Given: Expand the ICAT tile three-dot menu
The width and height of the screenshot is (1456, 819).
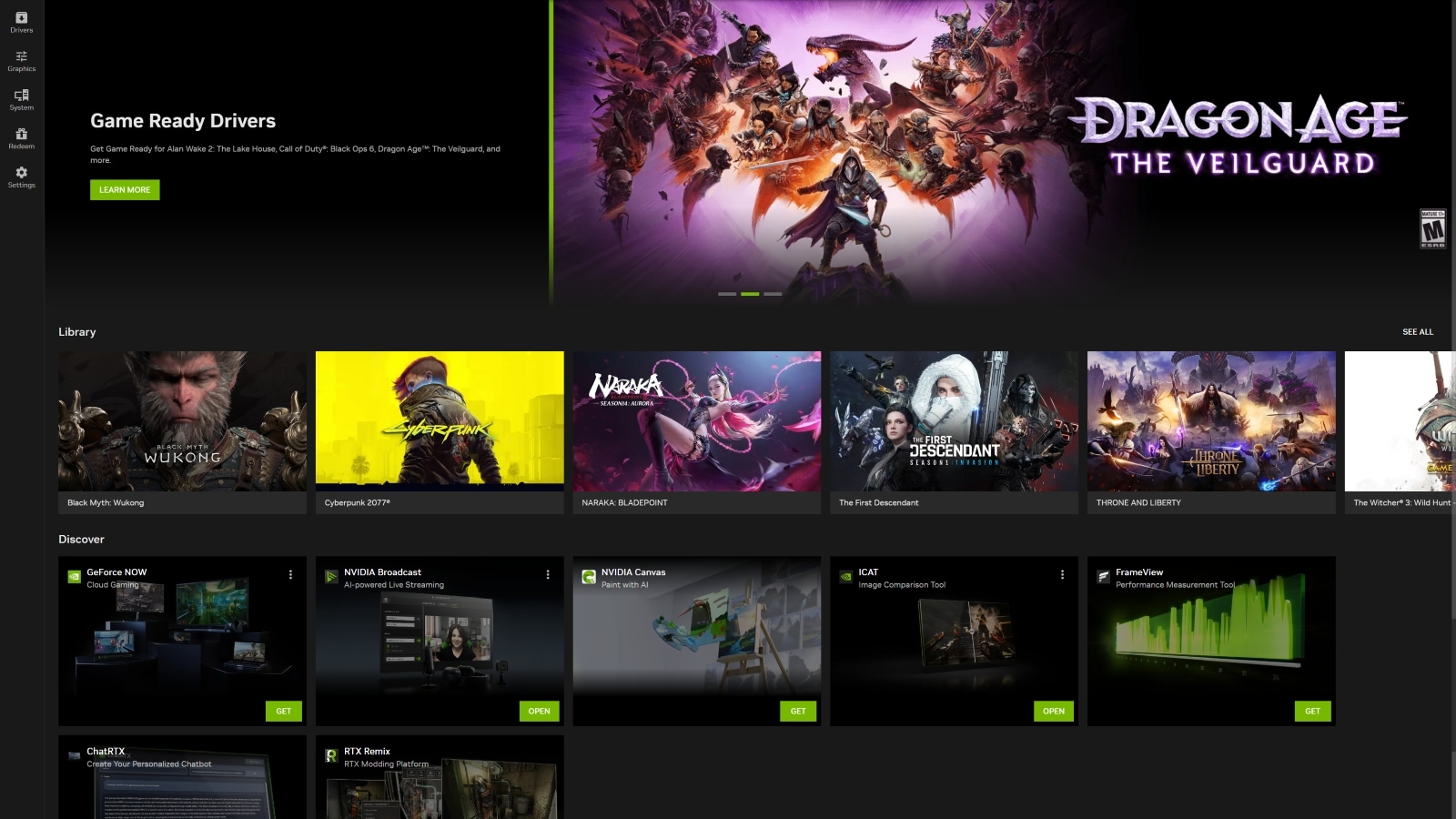Looking at the screenshot, I should pos(1062,573).
